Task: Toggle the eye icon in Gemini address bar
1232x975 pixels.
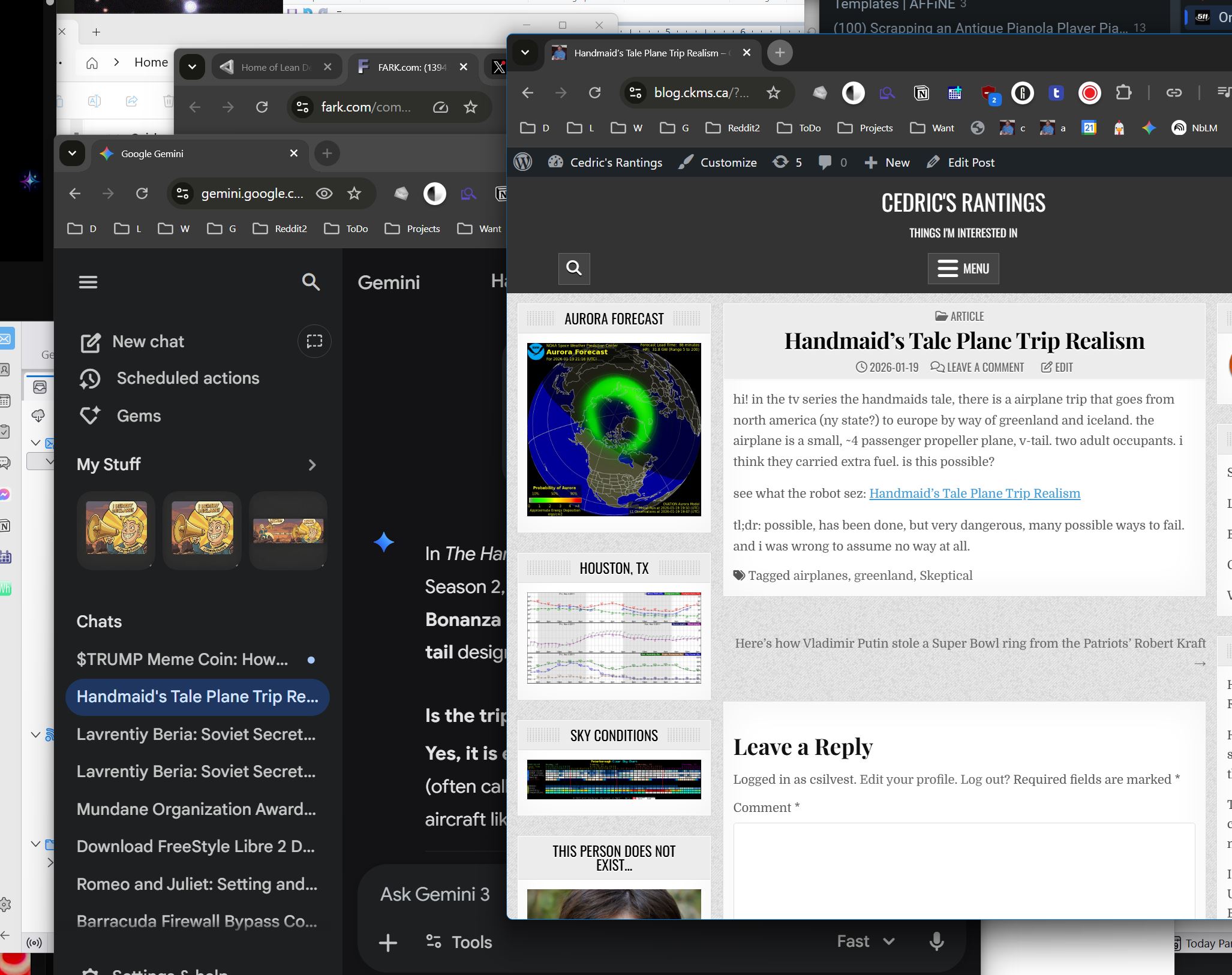Action: click(x=324, y=193)
